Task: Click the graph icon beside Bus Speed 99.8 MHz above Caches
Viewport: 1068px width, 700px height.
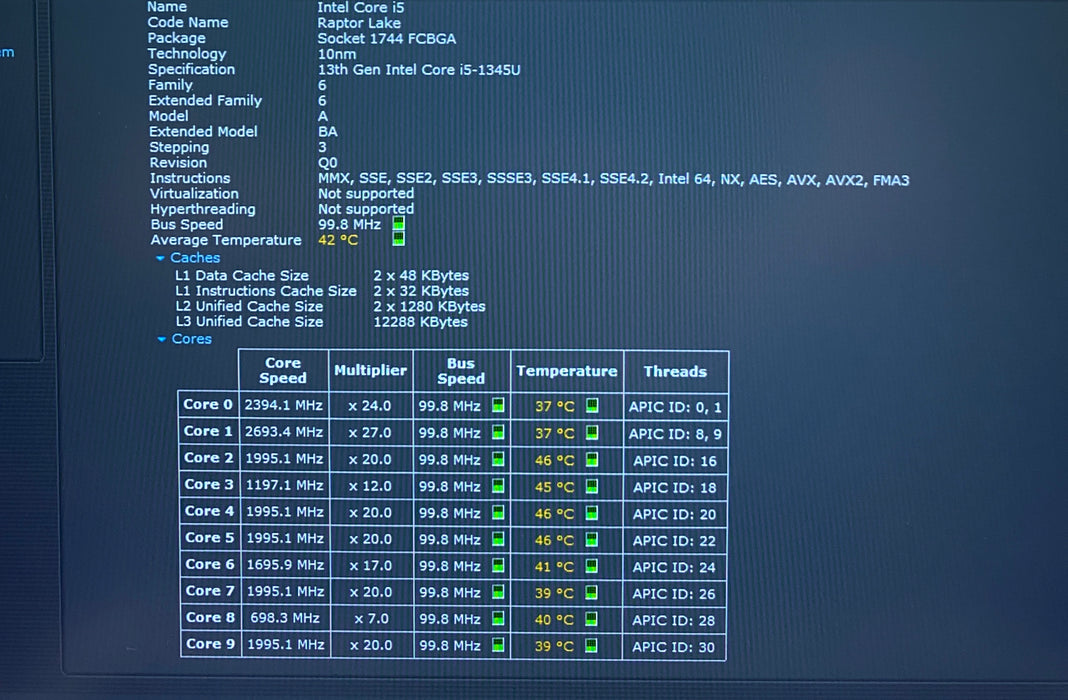Action: [x=398, y=223]
